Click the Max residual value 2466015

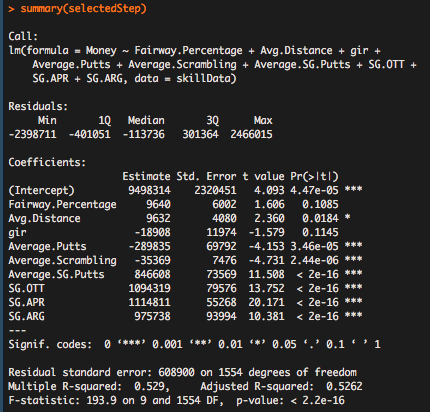coord(251,134)
